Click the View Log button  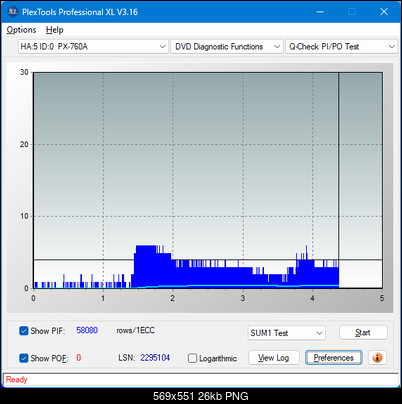tap(274, 358)
